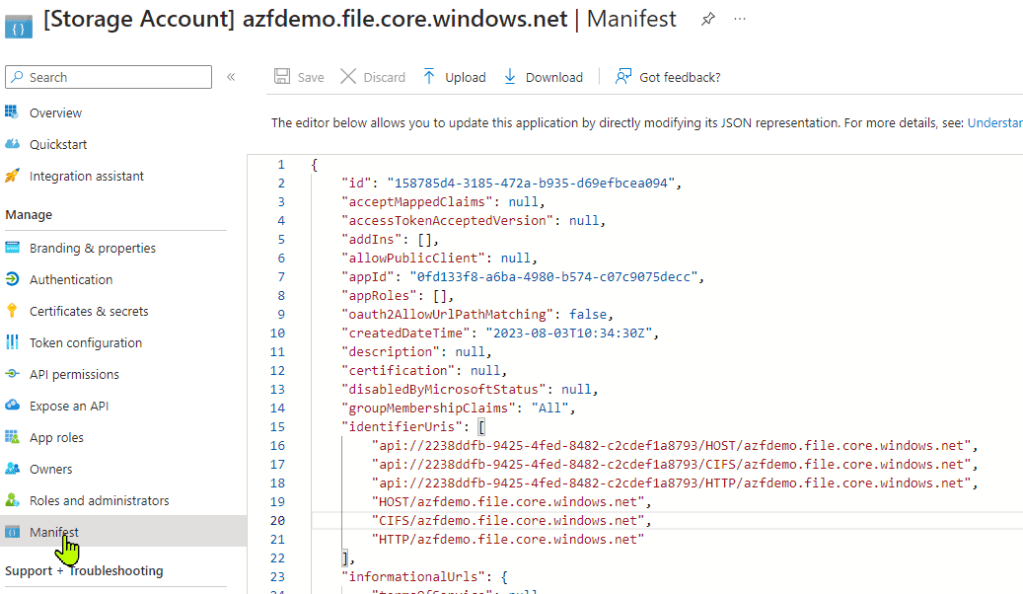Open Roles and administrators page
Image resolution: width=1023 pixels, height=594 pixels.
tap(99, 500)
